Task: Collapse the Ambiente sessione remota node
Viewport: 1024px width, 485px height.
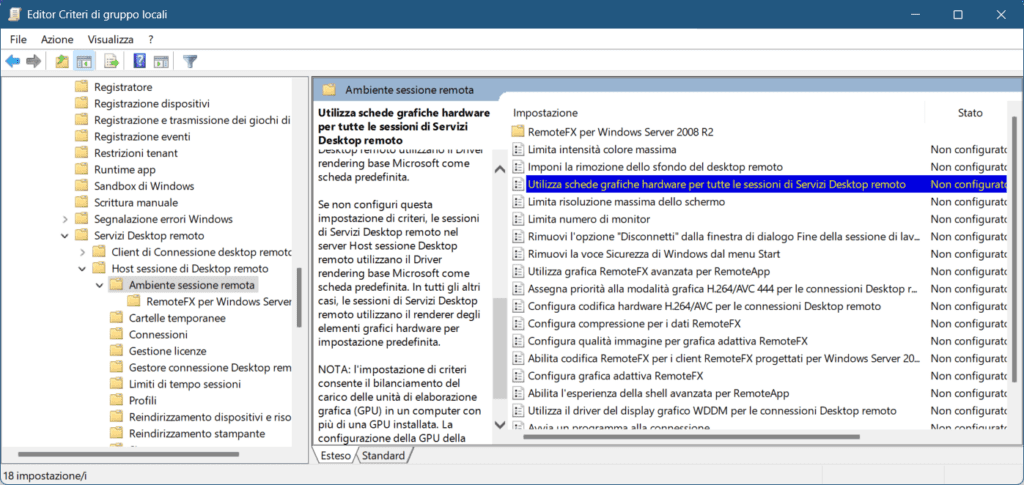Action: 99,285
